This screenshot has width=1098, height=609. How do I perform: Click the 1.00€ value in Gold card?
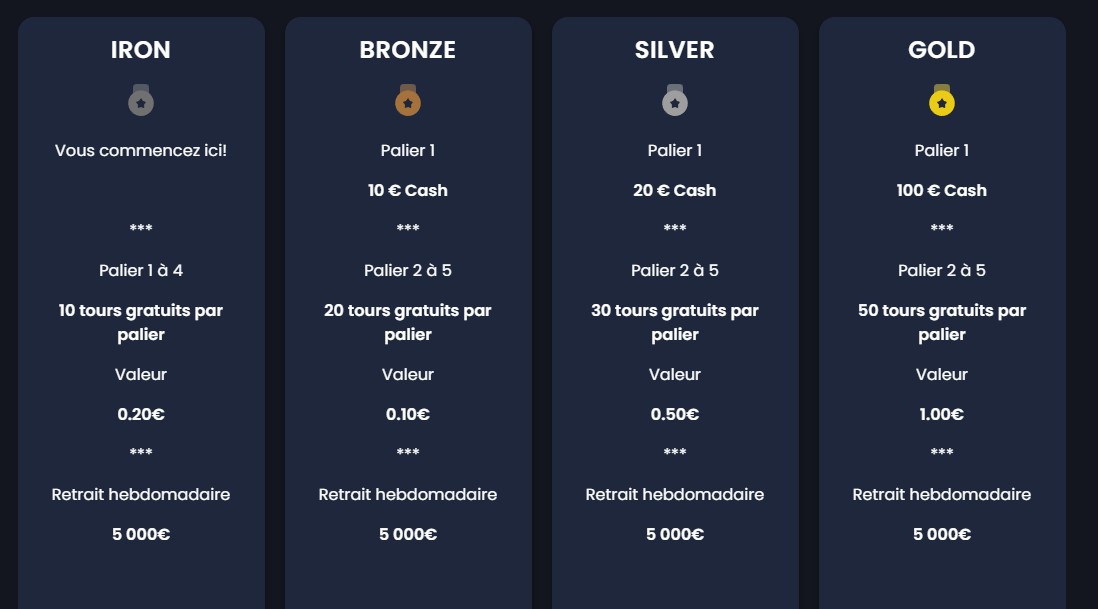(942, 414)
